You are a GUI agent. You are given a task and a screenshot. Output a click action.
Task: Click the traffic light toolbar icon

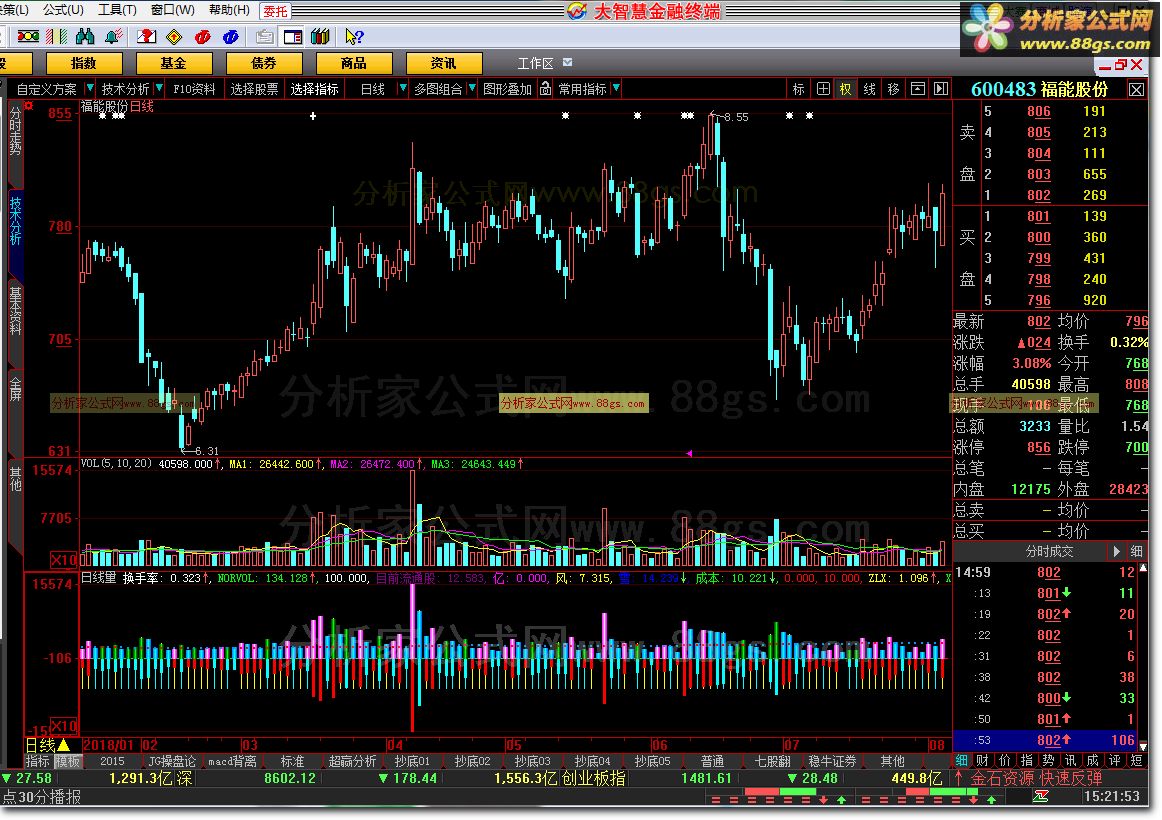(x=28, y=36)
